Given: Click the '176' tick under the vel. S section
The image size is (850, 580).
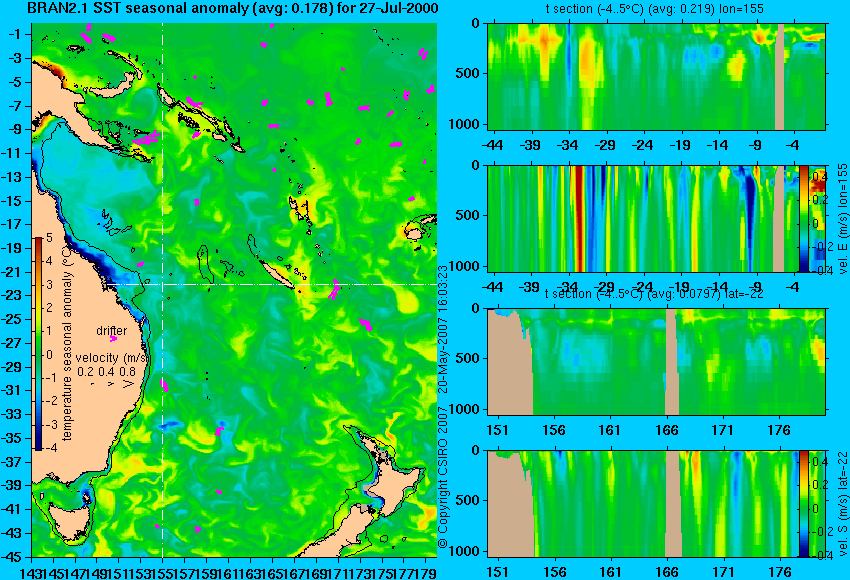Looking at the screenshot, I should tap(780, 572).
